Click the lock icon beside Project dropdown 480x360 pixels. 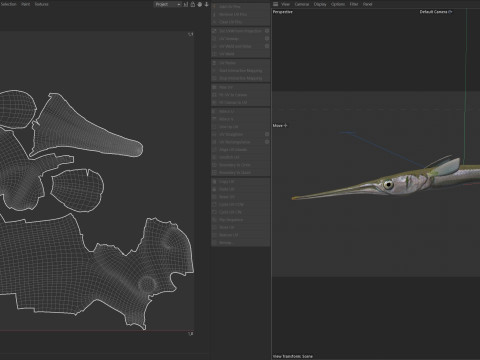pyautogui.click(x=193, y=4)
